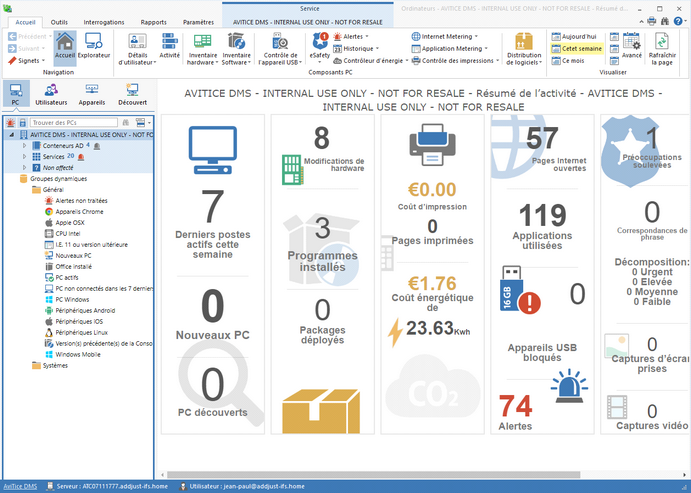This screenshot has height=493, width=691.
Task: Select the Accueil ribbon tab
Action: pyautogui.click(x=25, y=22)
